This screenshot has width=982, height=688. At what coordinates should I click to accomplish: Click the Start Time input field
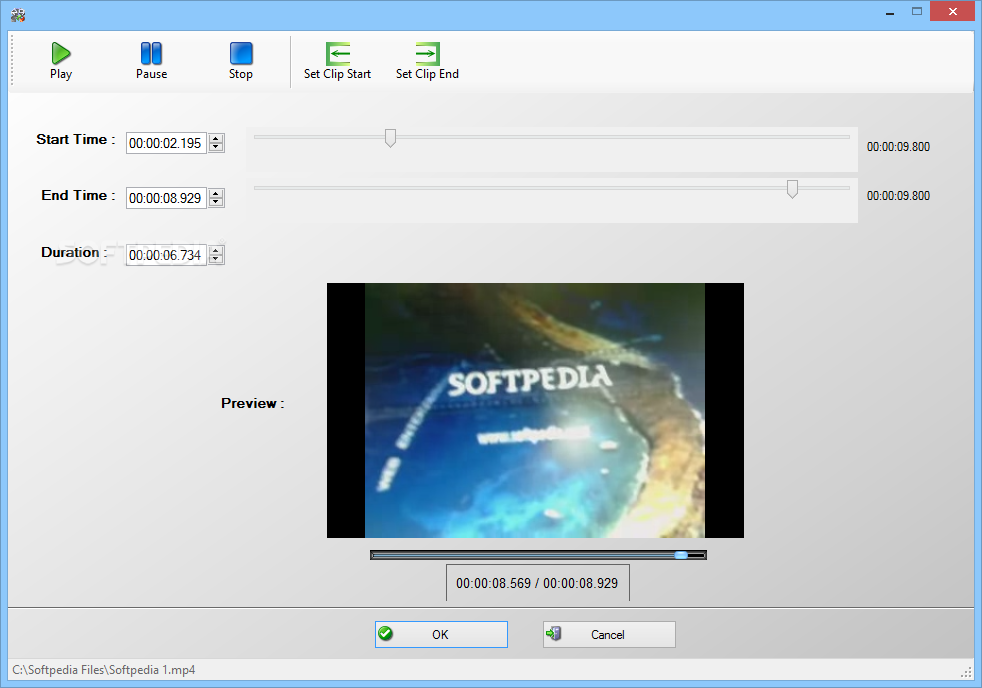click(166, 143)
